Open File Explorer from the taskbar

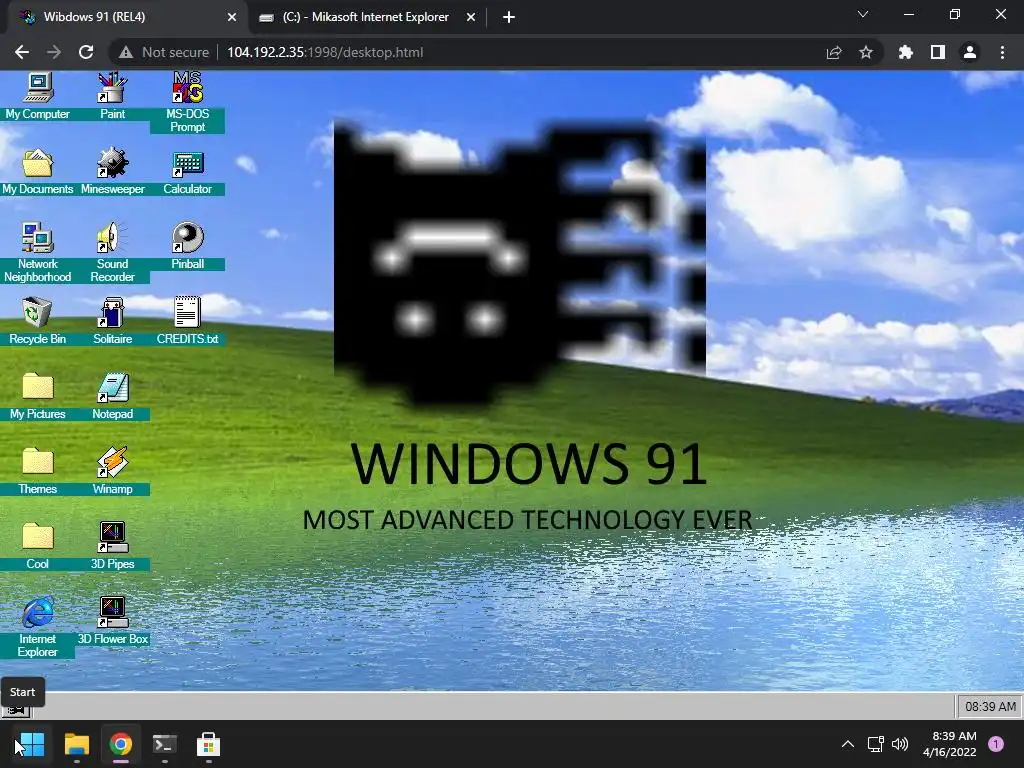click(x=76, y=744)
